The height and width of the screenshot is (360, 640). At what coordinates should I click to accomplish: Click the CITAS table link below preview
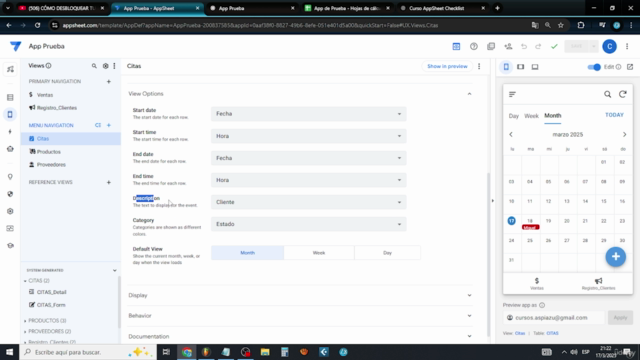[x=552, y=333]
